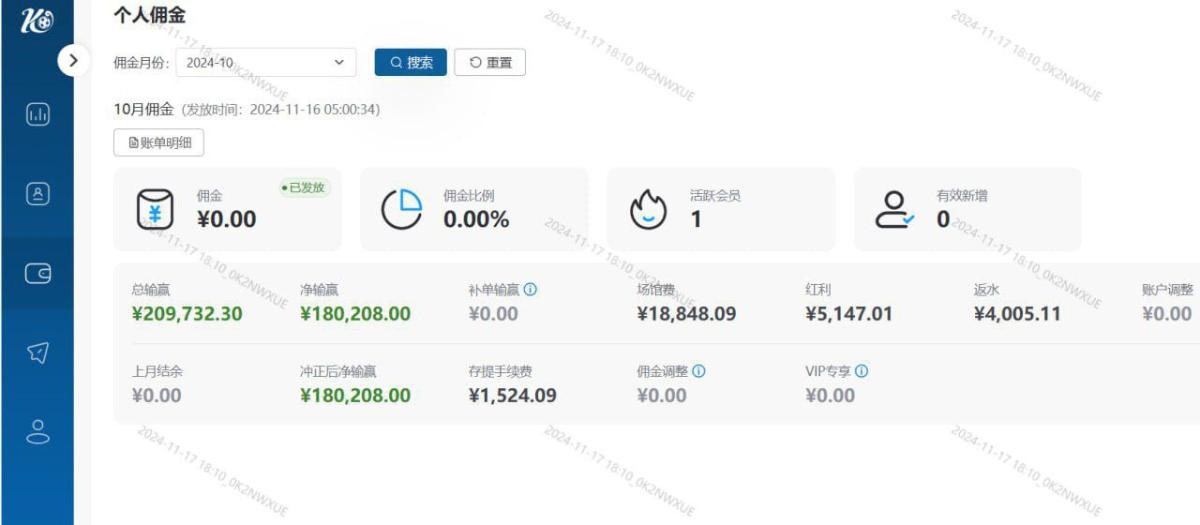The image size is (1200, 525).
Task: Open the paper plane promotion sidebar icon
Action: point(37,352)
